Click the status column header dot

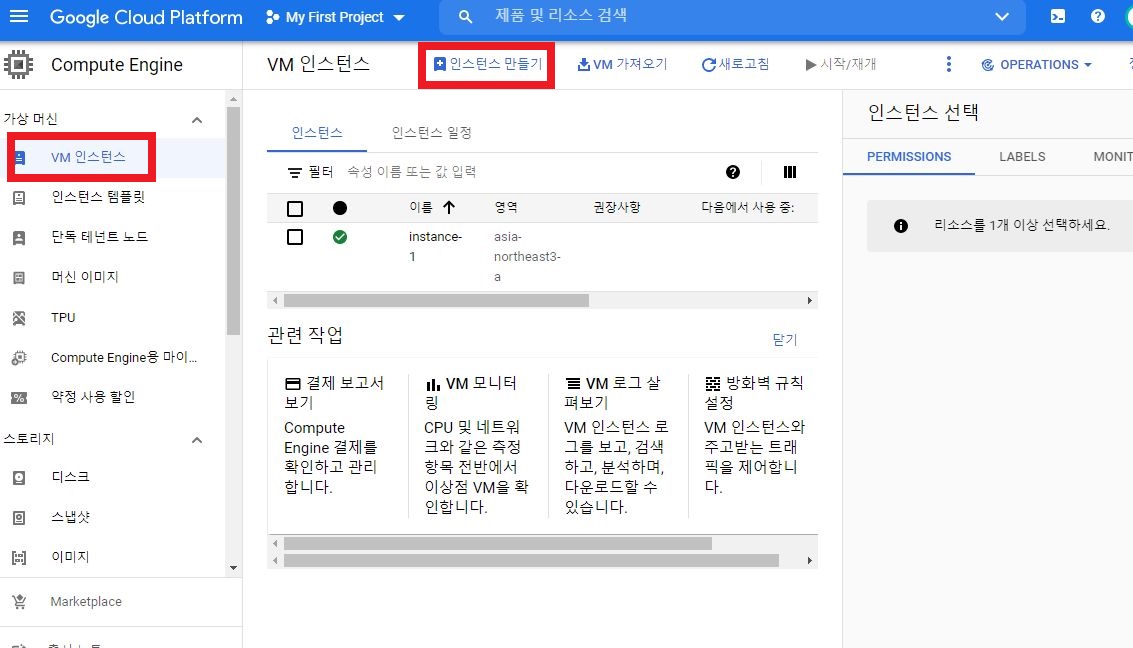point(340,208)
